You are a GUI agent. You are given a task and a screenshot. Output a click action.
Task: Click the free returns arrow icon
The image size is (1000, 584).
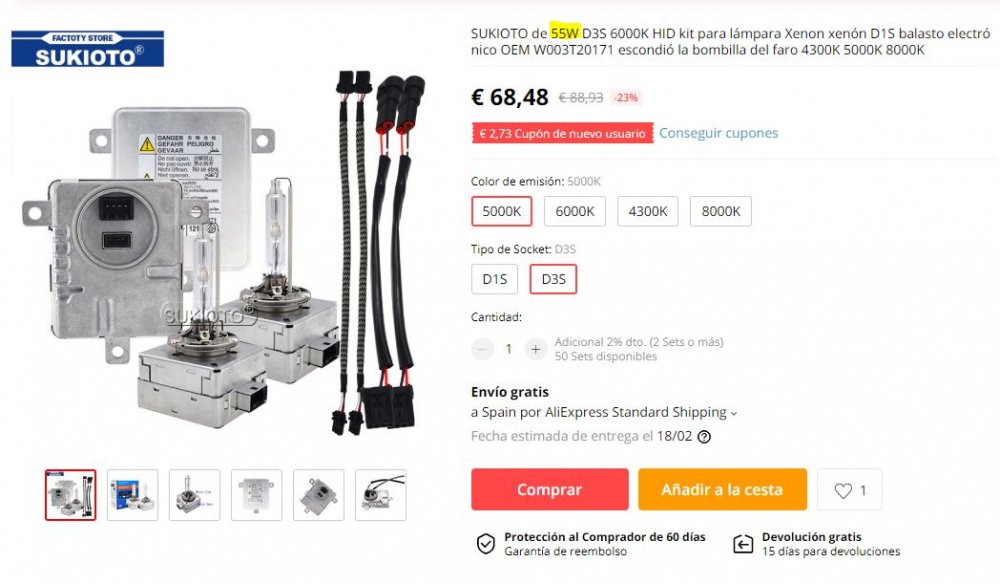(x=743, y=544)
